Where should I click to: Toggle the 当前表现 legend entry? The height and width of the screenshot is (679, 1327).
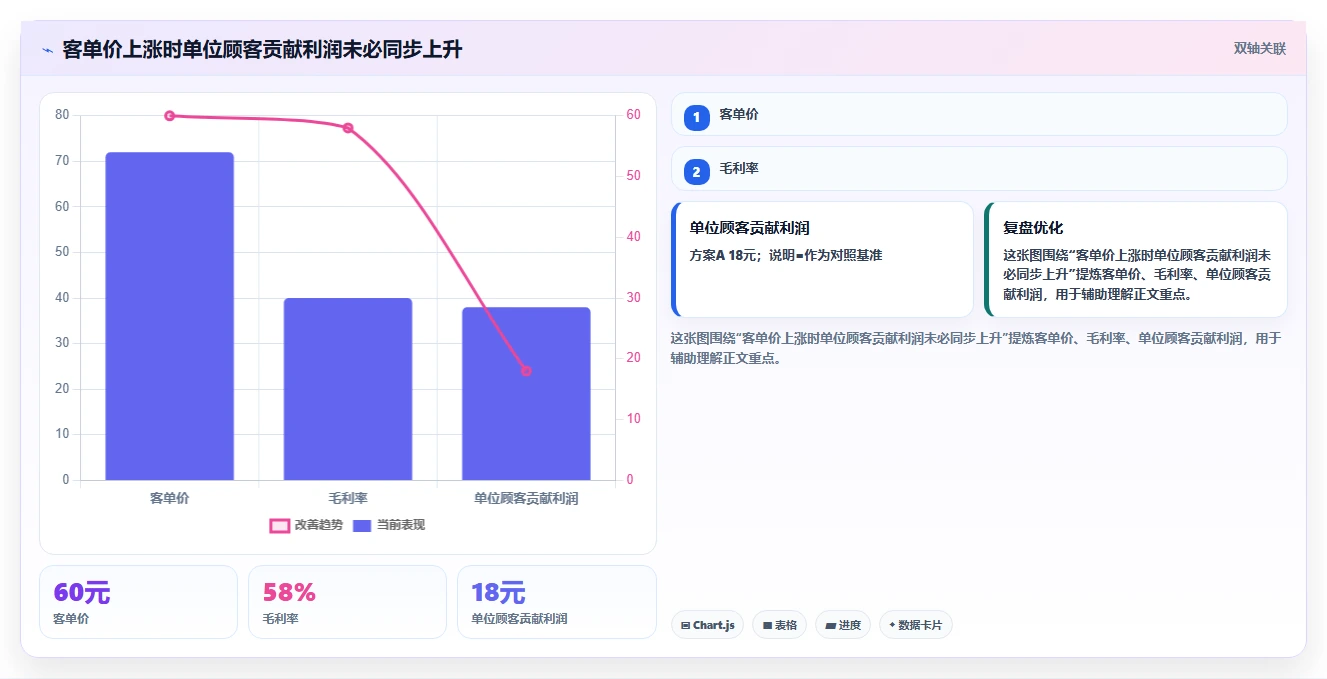[x=389, y=525]
